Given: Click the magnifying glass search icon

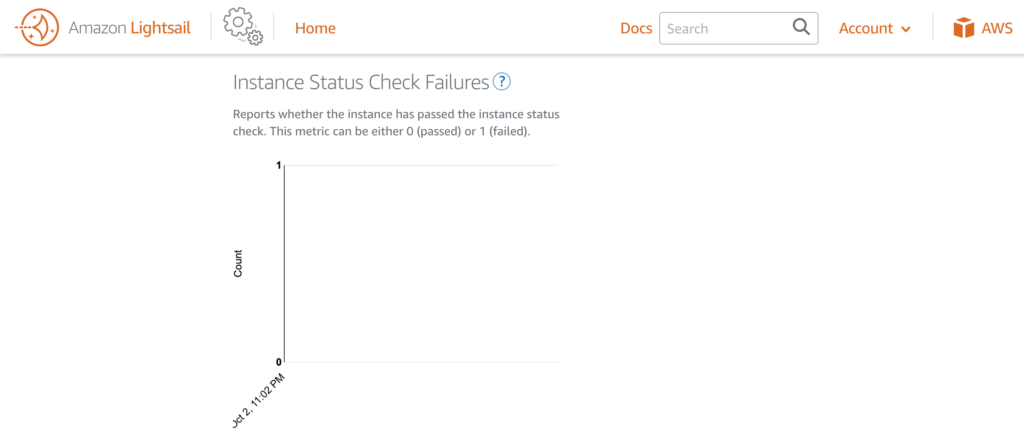Looking at the screenshot, I should click(x=801, y=27).
